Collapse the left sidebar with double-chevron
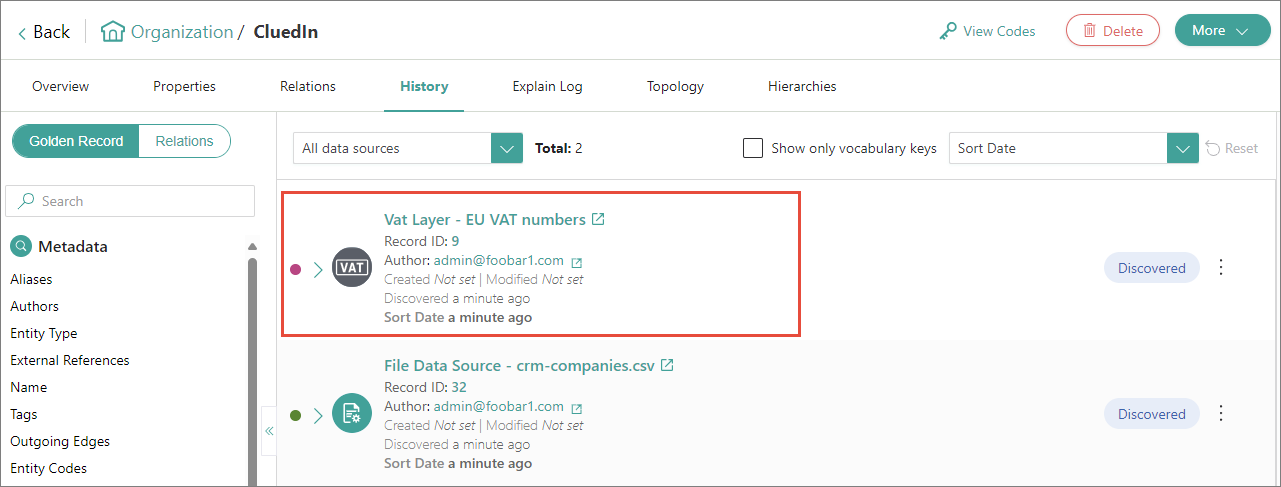 tap(269, 431)
